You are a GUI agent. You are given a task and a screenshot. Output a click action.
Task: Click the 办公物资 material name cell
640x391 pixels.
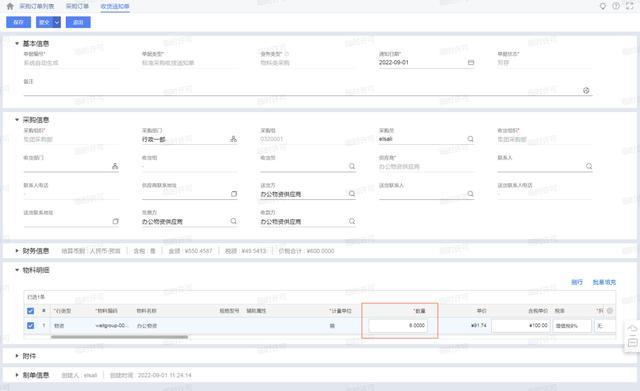(147, 326)
